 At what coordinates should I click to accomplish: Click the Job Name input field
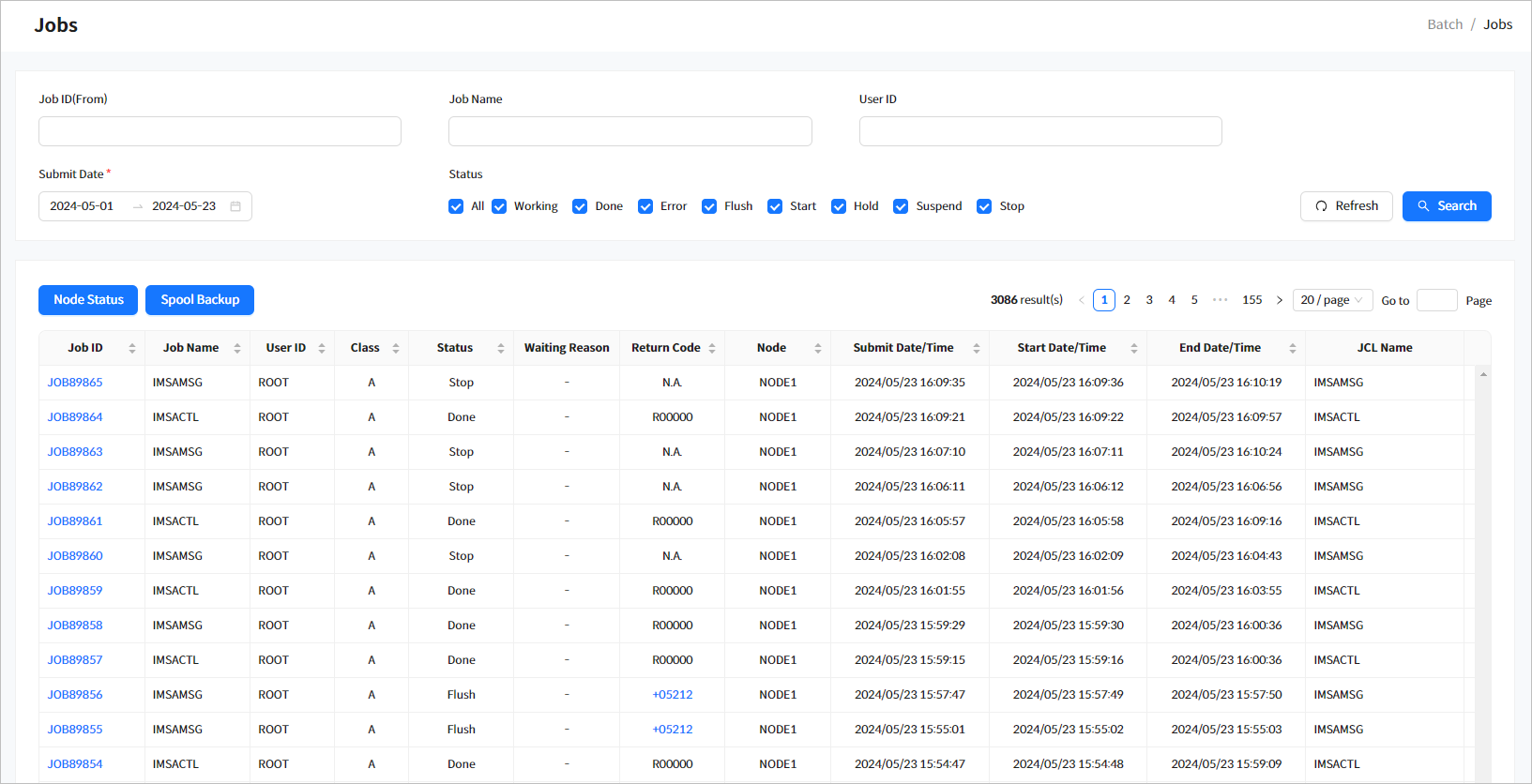[x=629, y=131]
